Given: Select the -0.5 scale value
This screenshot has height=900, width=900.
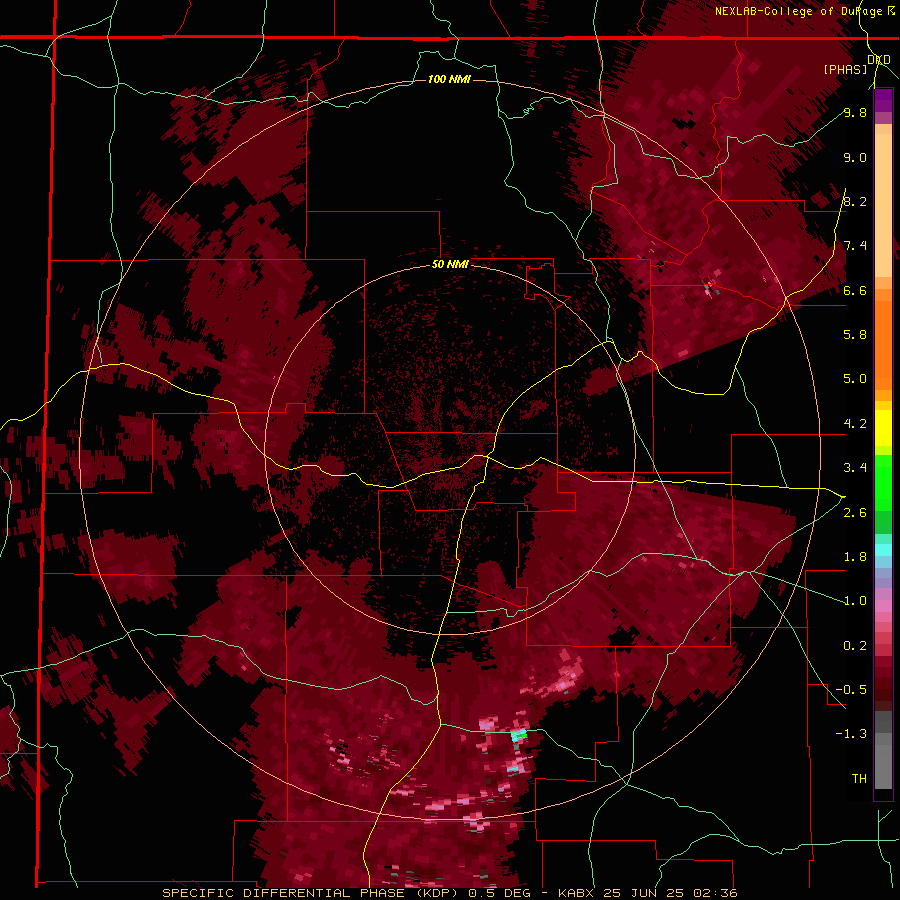Looking at the screenshot, I should (x=851, y=690).
